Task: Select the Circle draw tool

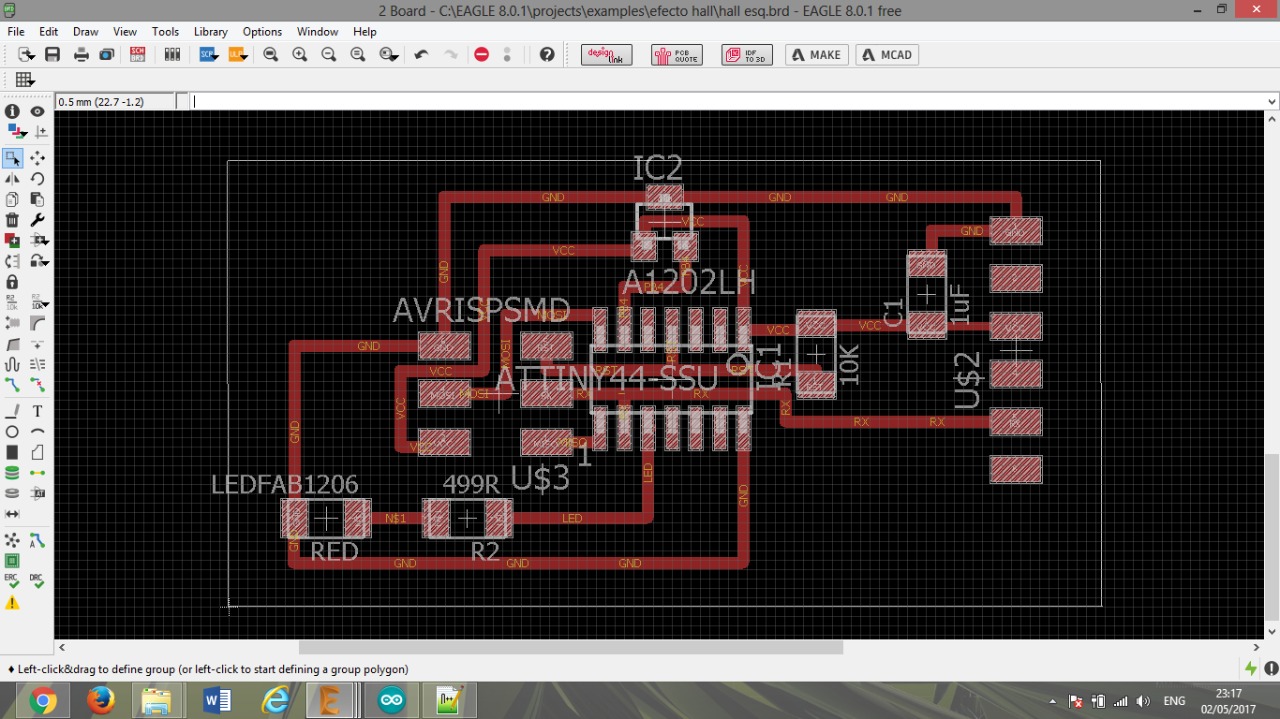Action: [12, 431]
